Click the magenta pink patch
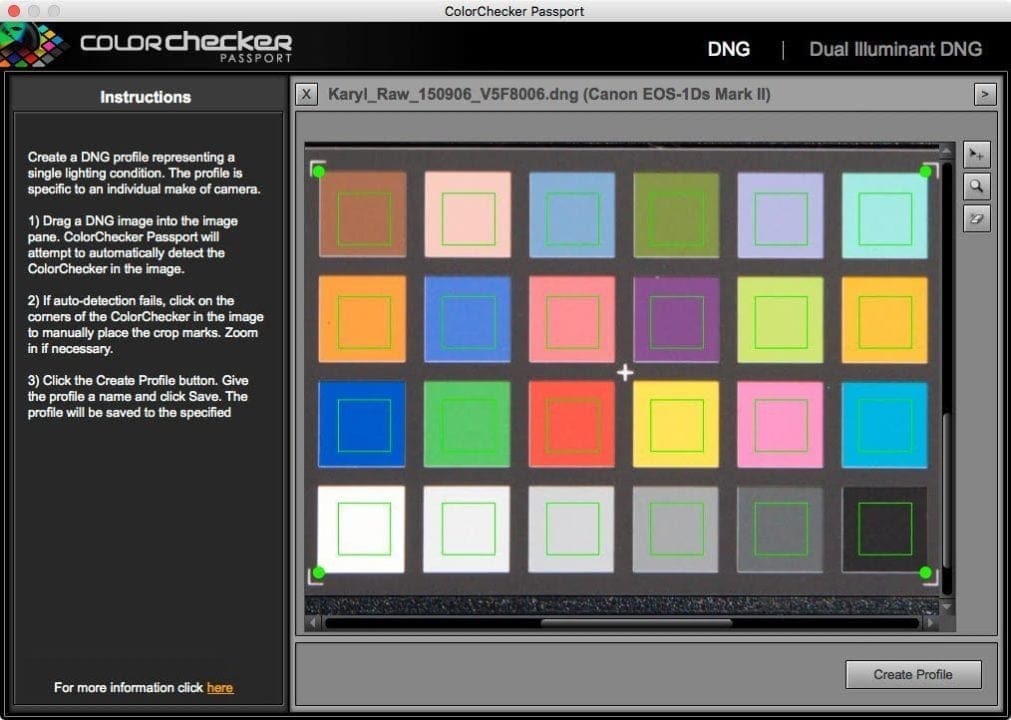 pyautogui.click(x=780, y=424)
